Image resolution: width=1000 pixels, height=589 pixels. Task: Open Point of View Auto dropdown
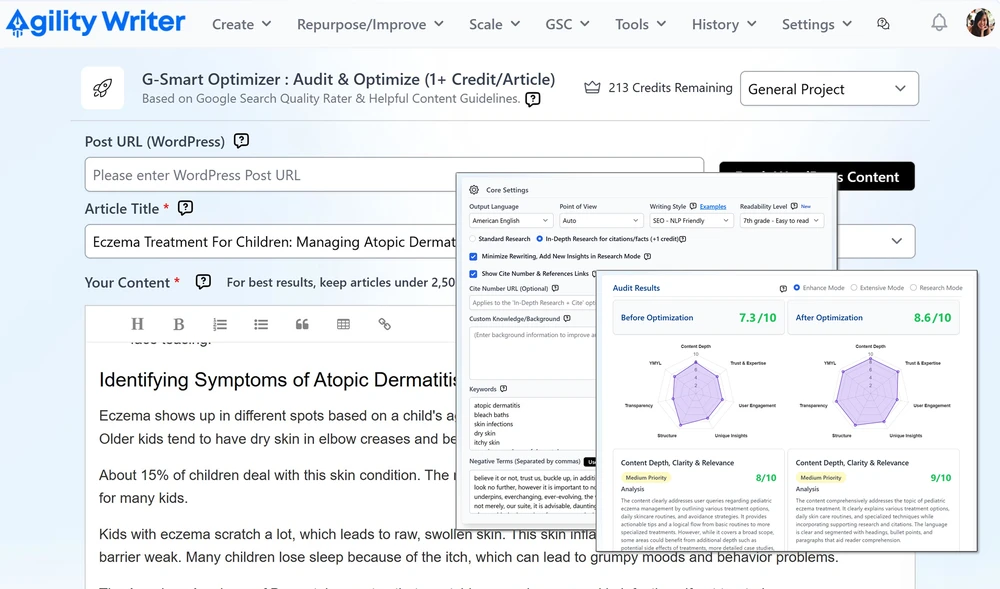(x=600, y=221)
